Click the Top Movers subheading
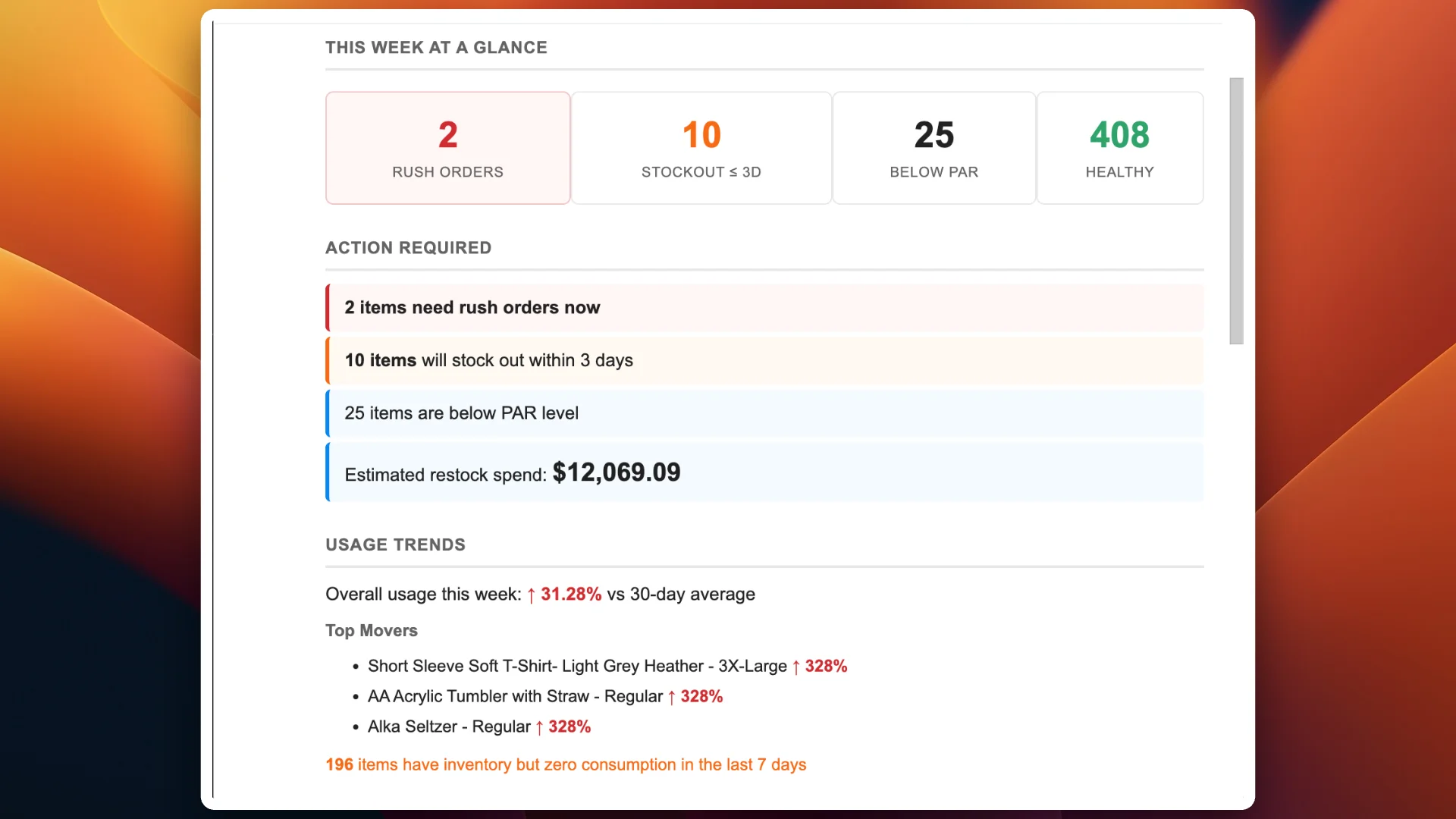Image resolution: width=1456 pixels, height=819 pixels. pyautogui.click(x=371, y=631)
